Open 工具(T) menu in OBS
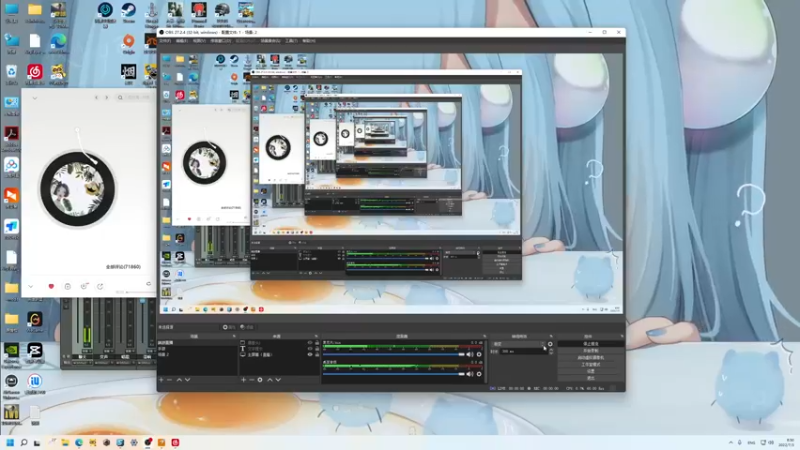The height and width of the screenshot is (450, 800). 291,41
